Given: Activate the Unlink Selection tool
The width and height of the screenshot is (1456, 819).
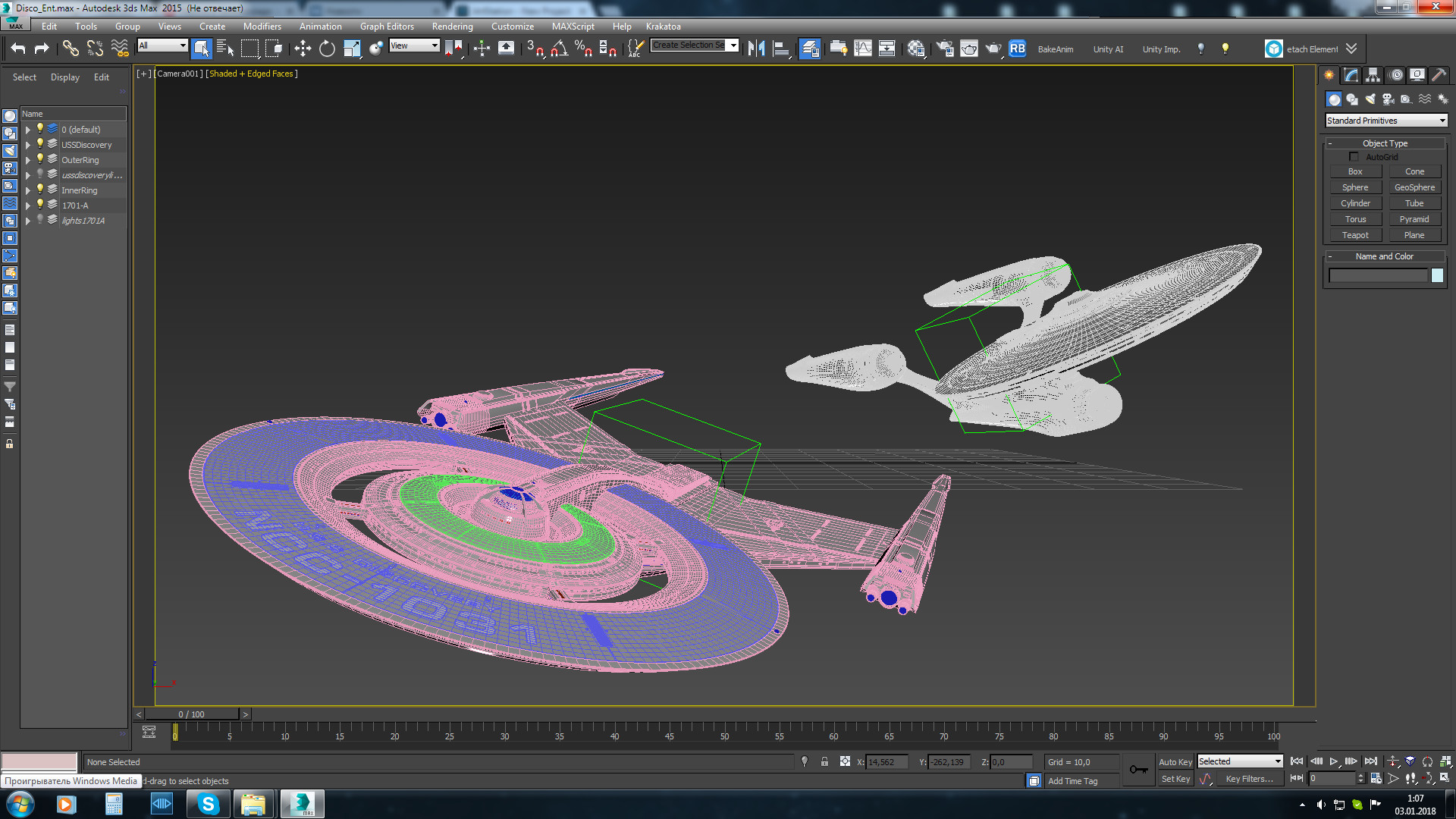Looking at the screenshot, I should point(95,49).
